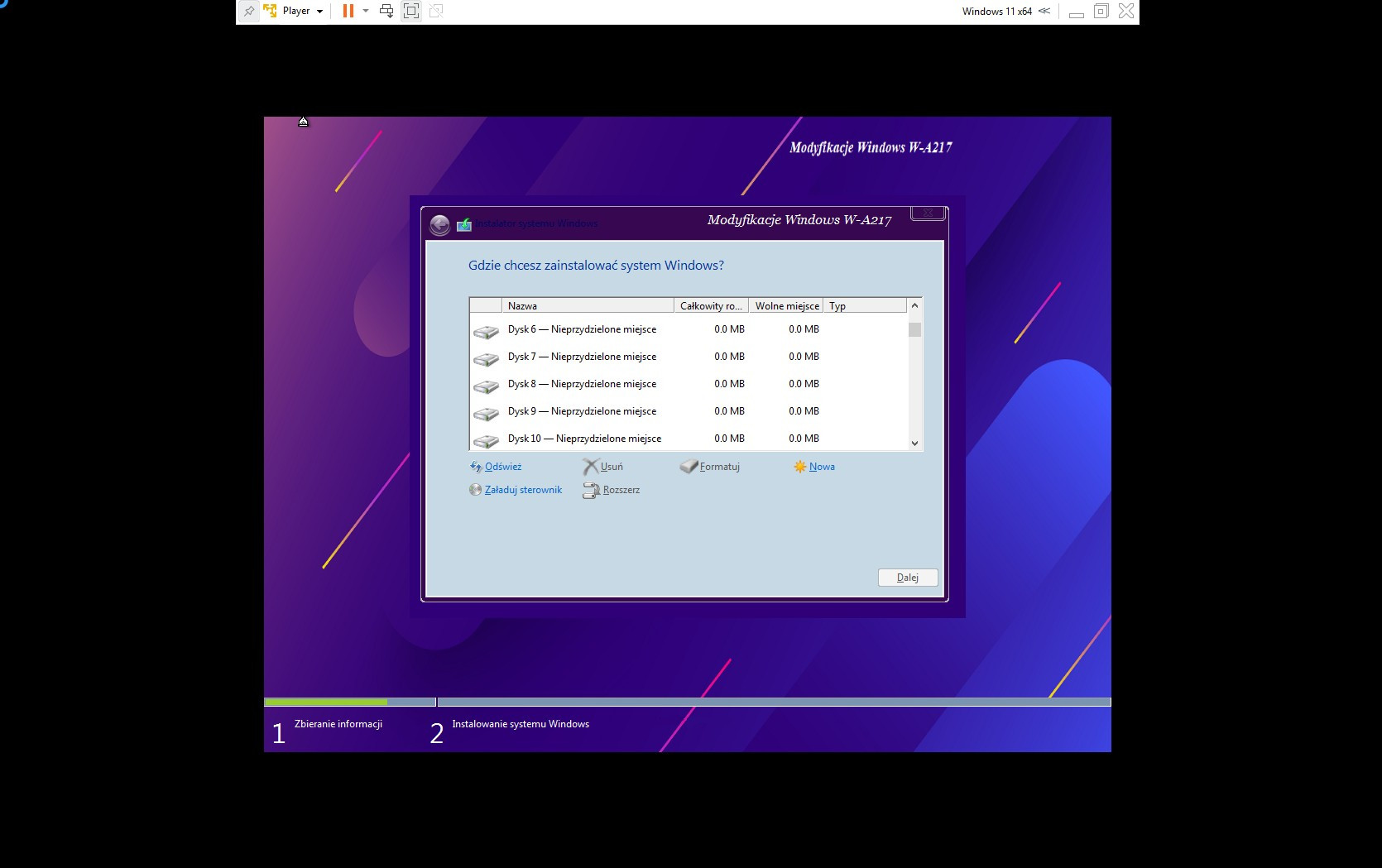This screenshot has height=868, width=1382.
Task: Select Dysk 7 — Nieprzydzielone miejsce
Action: coord(688,357)
